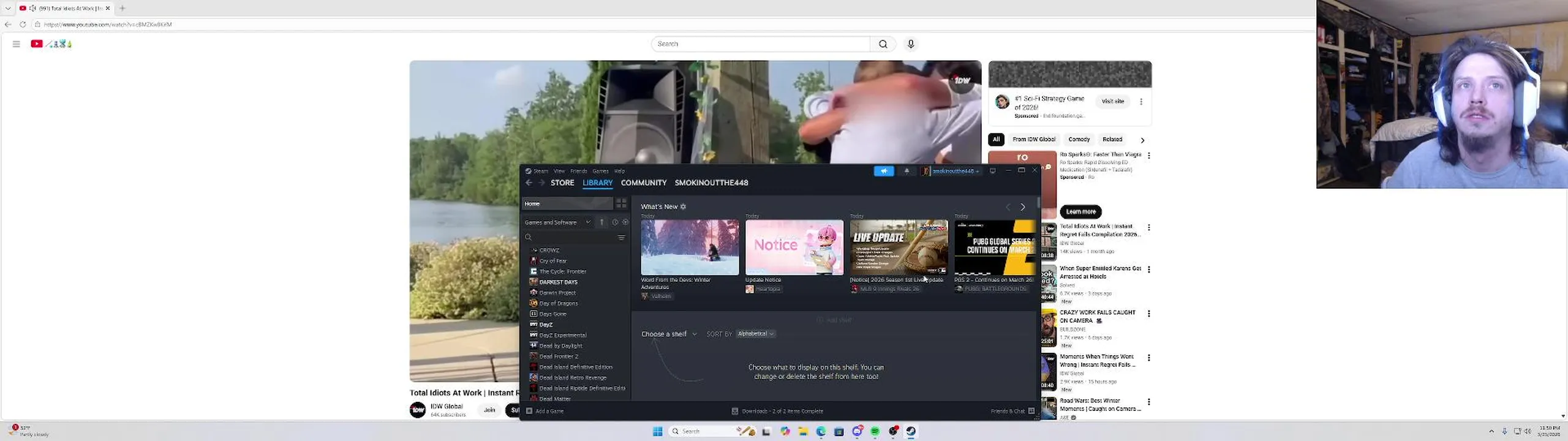1568x441 pixels.
Task: Reload the browser page
Action: coord(23,24)
